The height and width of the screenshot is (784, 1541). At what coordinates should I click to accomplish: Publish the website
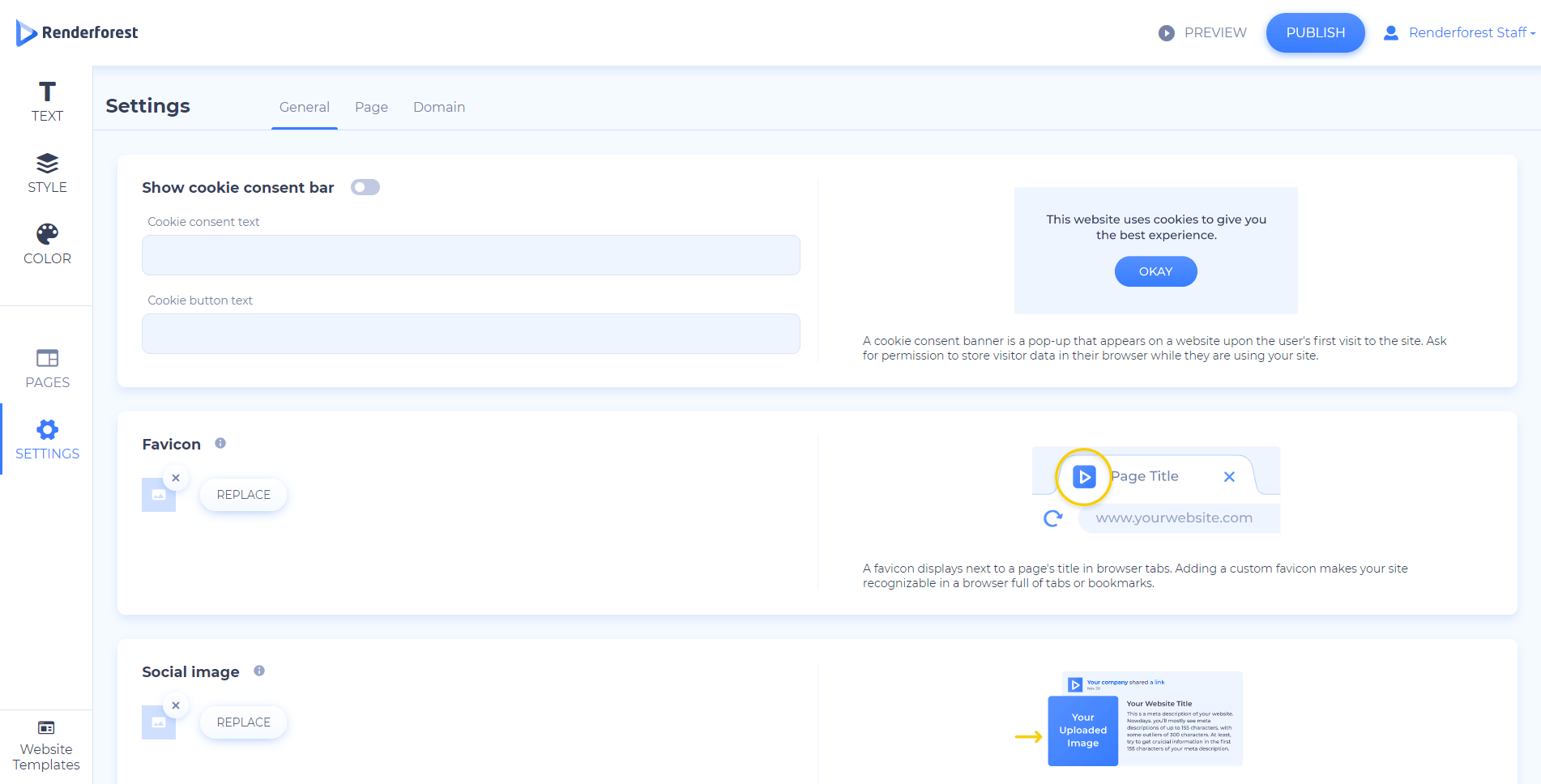[1315, 32]
